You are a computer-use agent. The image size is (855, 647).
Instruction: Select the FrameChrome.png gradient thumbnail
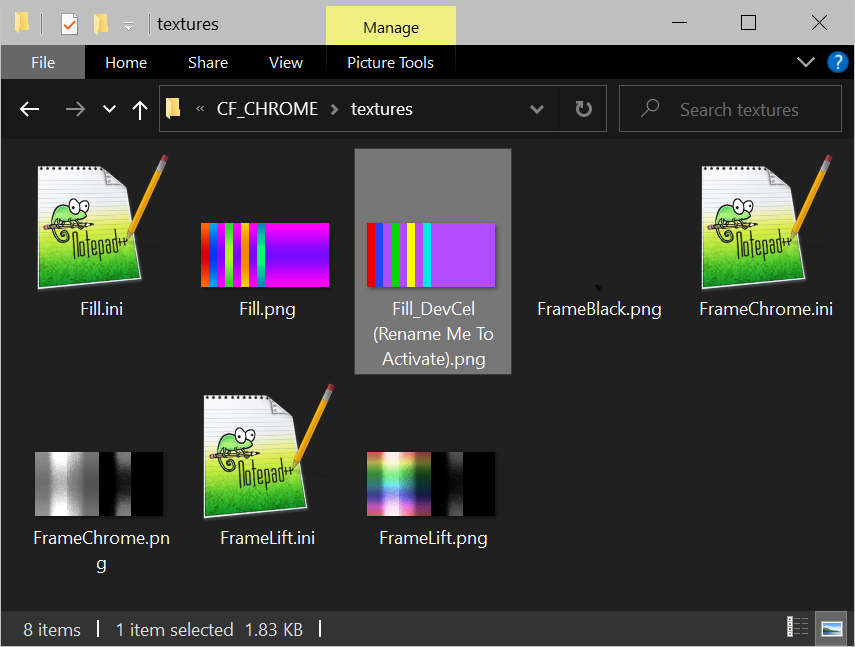coord(100,483)
